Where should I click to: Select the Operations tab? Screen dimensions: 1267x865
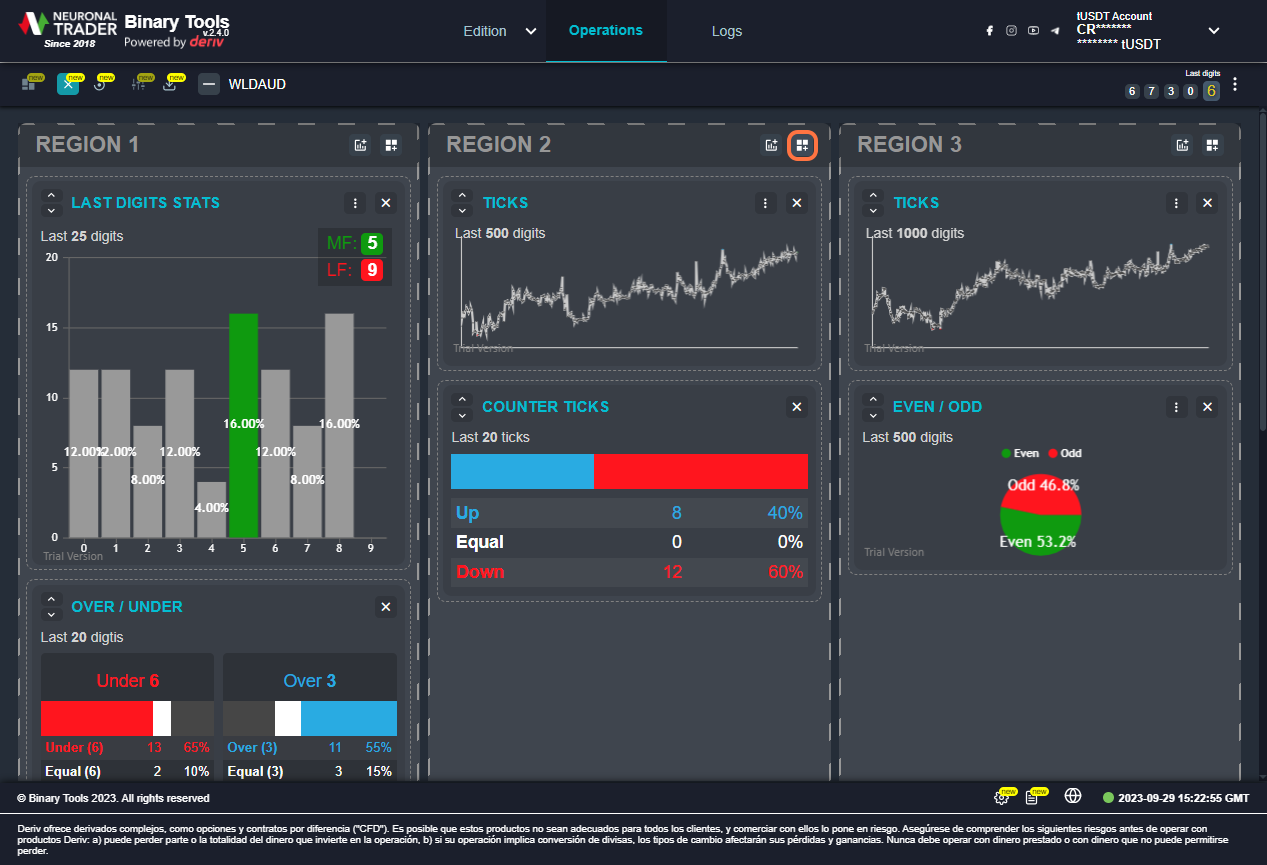click(605, 30)
